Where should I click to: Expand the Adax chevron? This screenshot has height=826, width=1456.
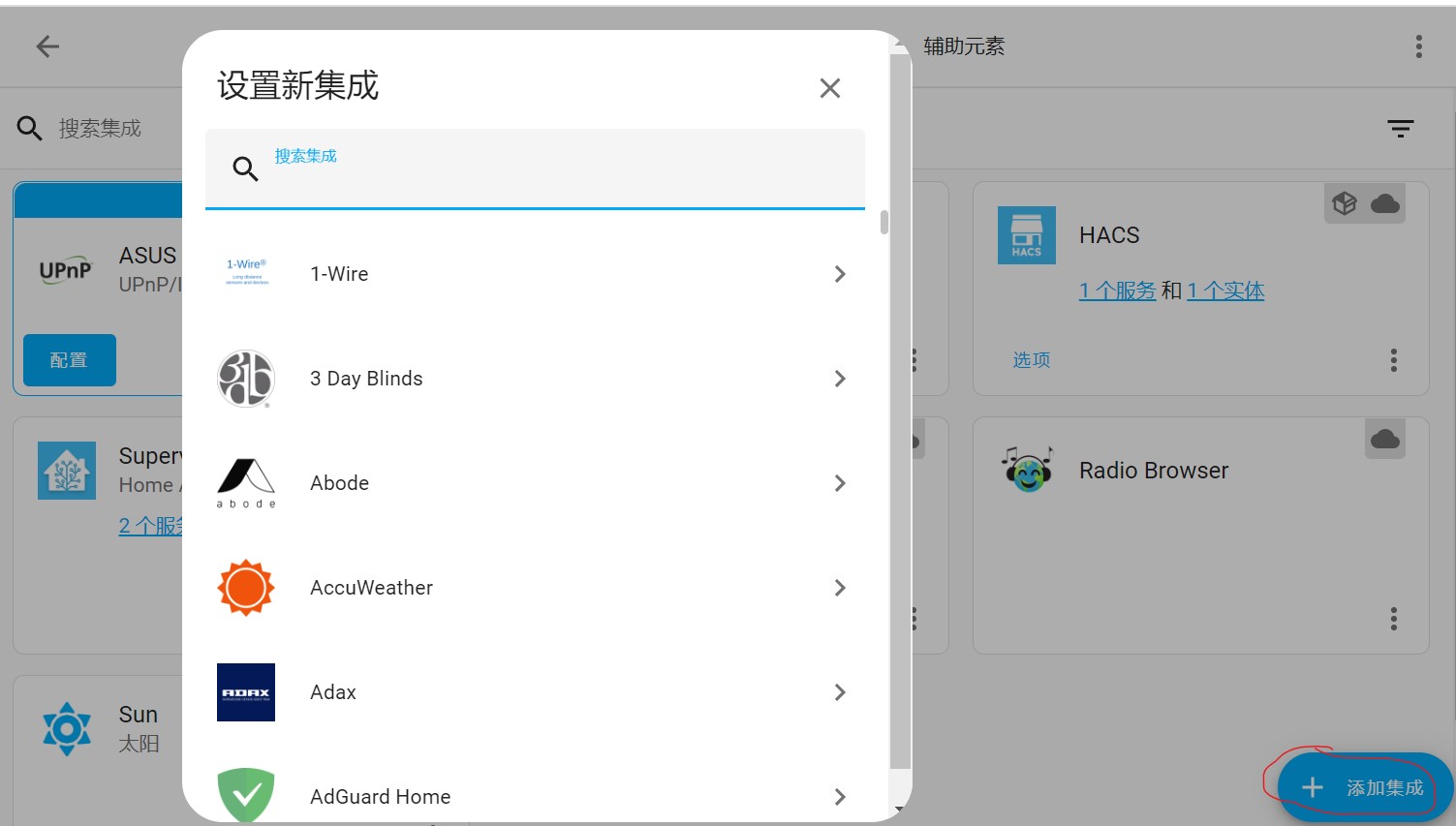click(840, 692)
